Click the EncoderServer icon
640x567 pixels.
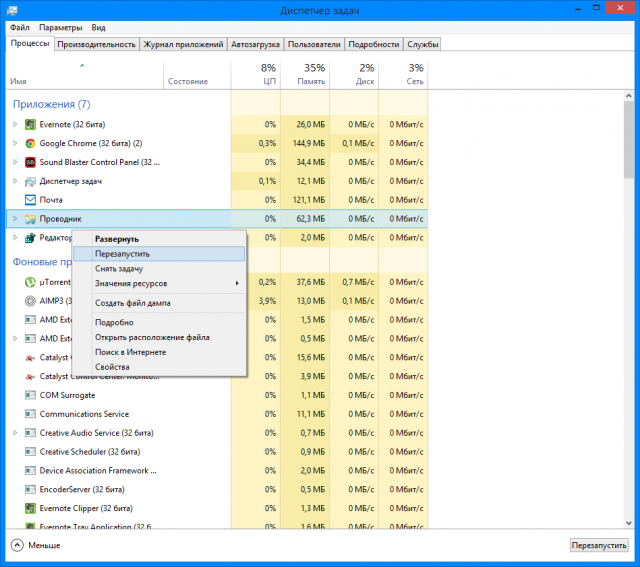tap(30, 489)
